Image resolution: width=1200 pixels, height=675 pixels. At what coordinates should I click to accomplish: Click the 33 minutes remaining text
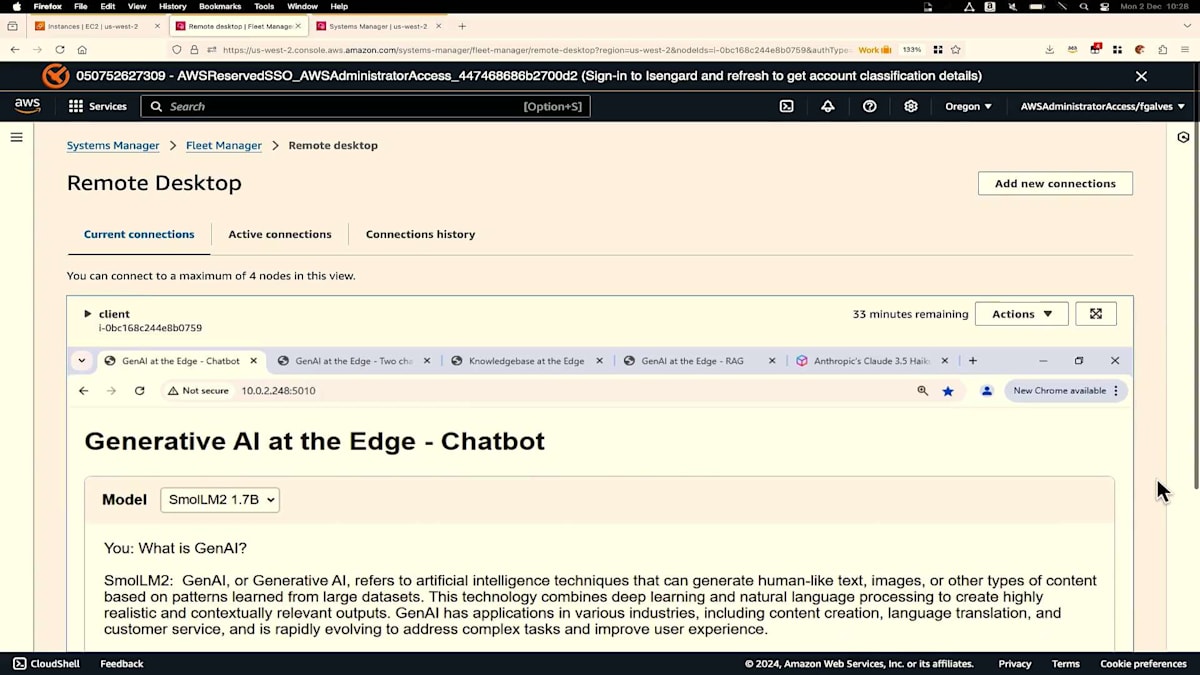pyautogui.click(x=910, y=314)
